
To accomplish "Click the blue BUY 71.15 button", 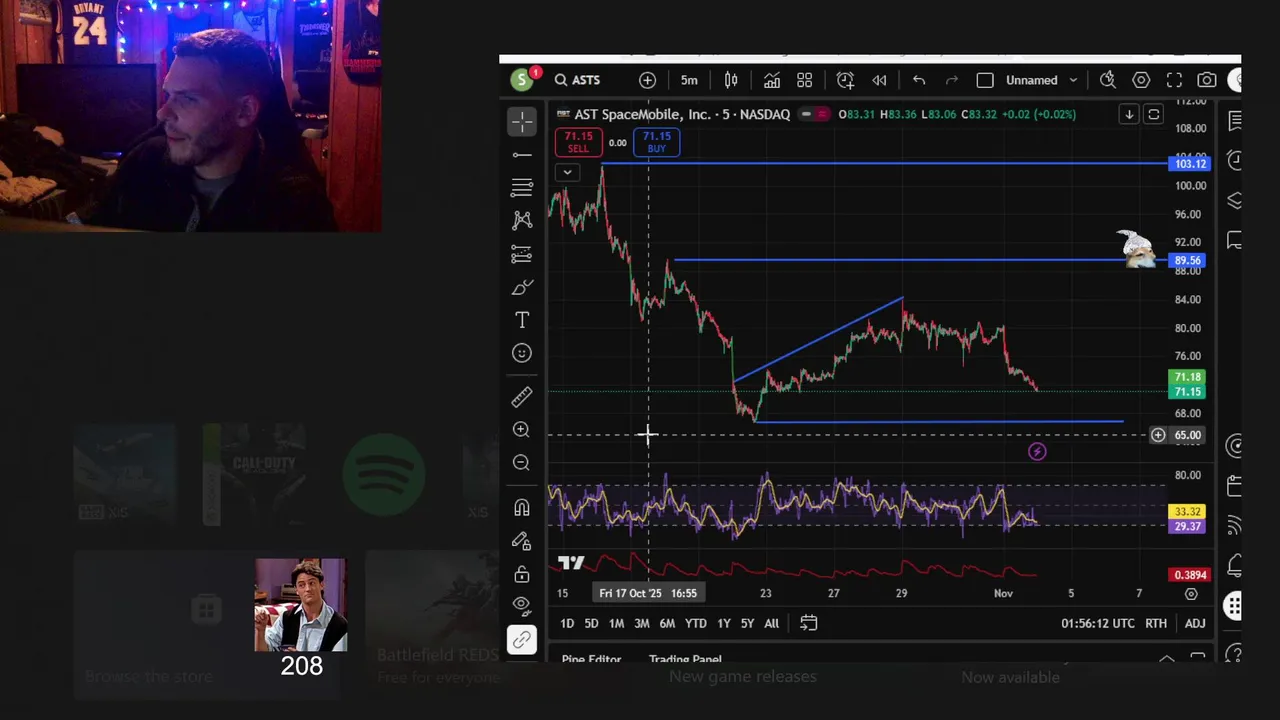I will point(656,142).
